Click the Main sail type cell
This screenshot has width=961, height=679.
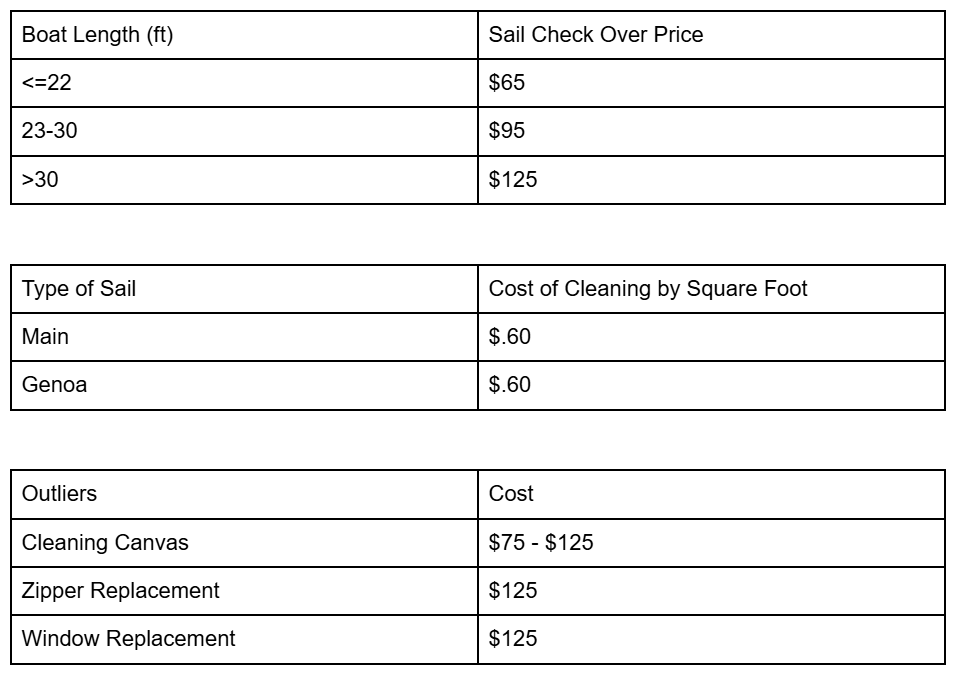[244, 337]
